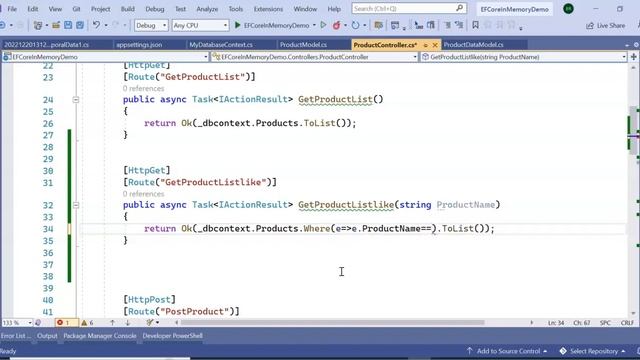
Task: Click Start Without Debugging outline play icon
Action: point(323,25)
